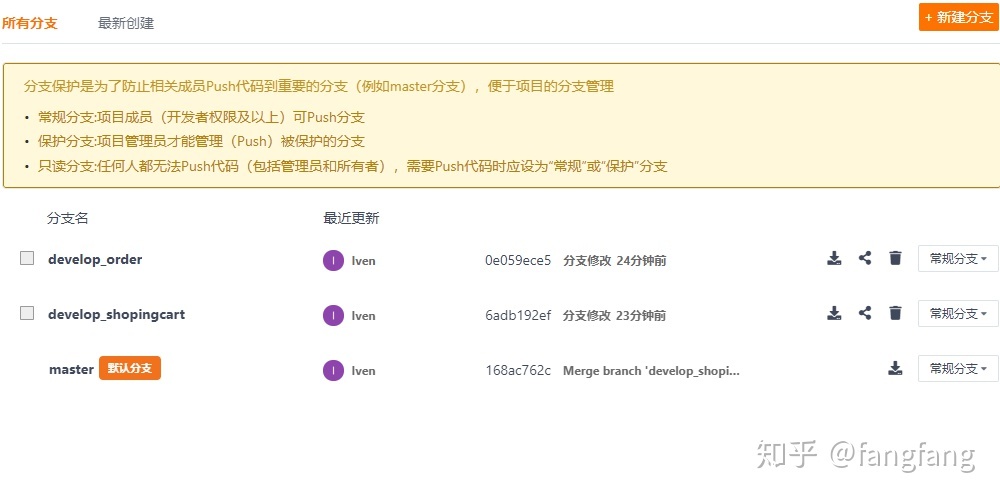Open the develop_shopingcart branch link

pyautogui.click(x=117, y=314)
